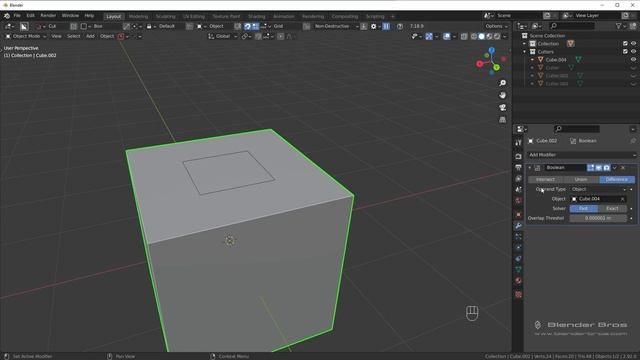This screenshot has width=640, height=360.
Task: Open the Default release lock dropdown
Action: pos(165,26)
